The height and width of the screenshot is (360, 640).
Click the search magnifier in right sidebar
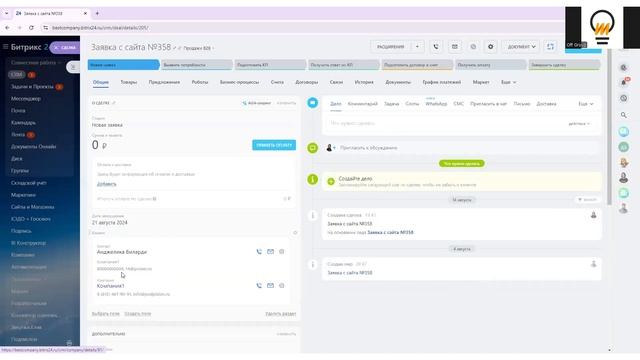click(x=624, y=115)
